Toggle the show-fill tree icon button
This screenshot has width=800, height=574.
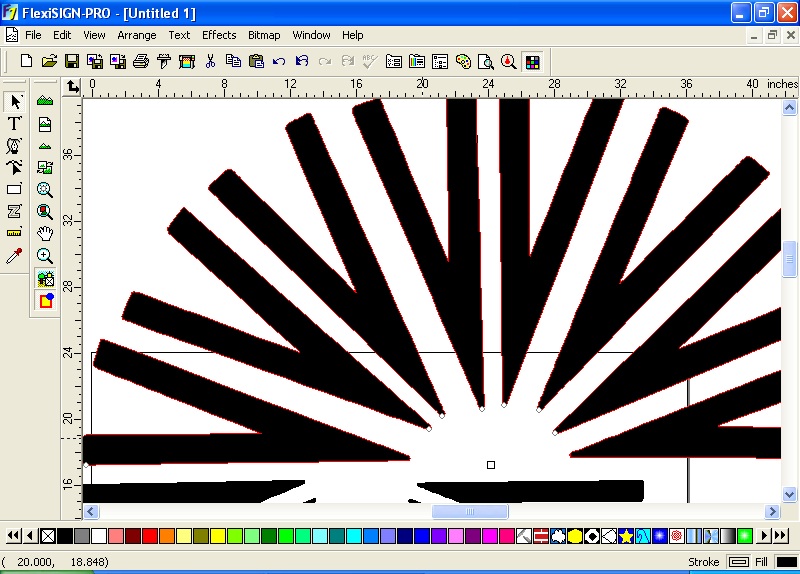tap(45, 279)
